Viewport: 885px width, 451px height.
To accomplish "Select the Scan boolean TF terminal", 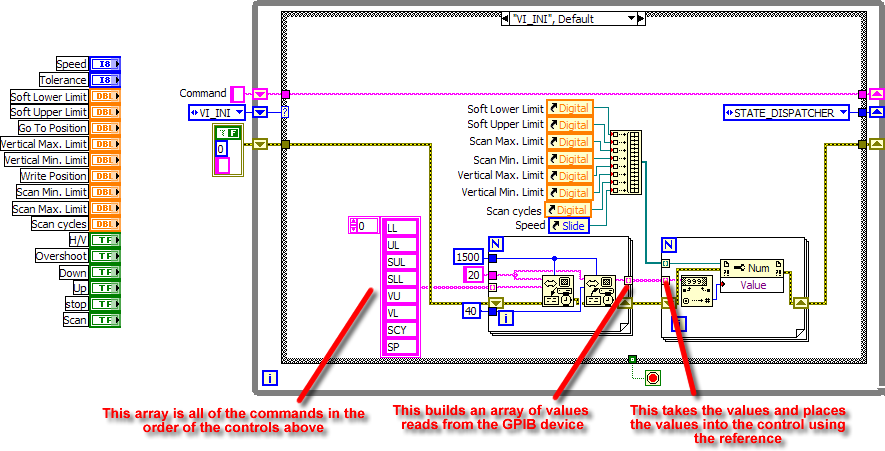I will [x=105, y=320].
